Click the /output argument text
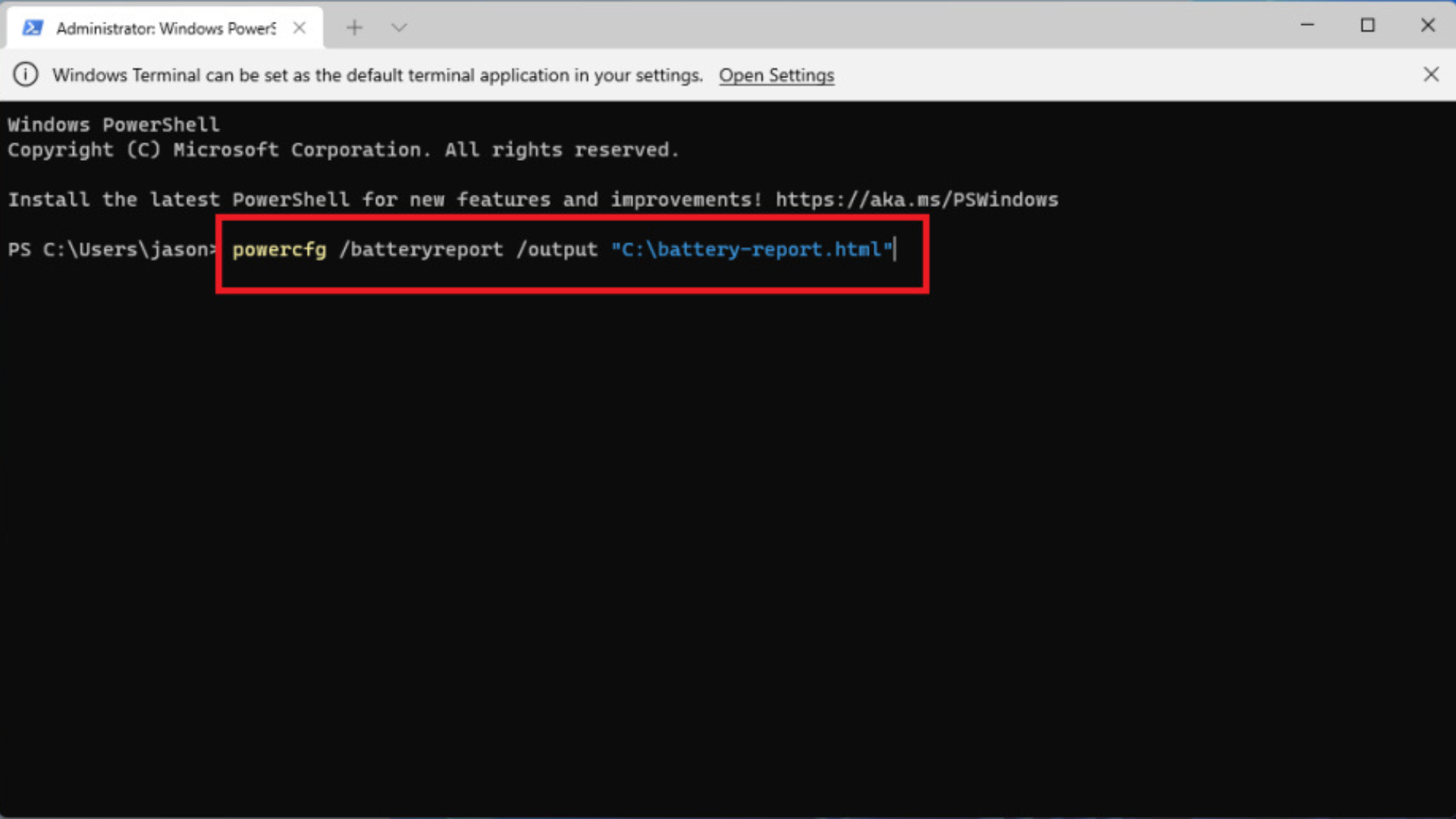This screenshot has width=1456, height=819. tap(557, 249)
